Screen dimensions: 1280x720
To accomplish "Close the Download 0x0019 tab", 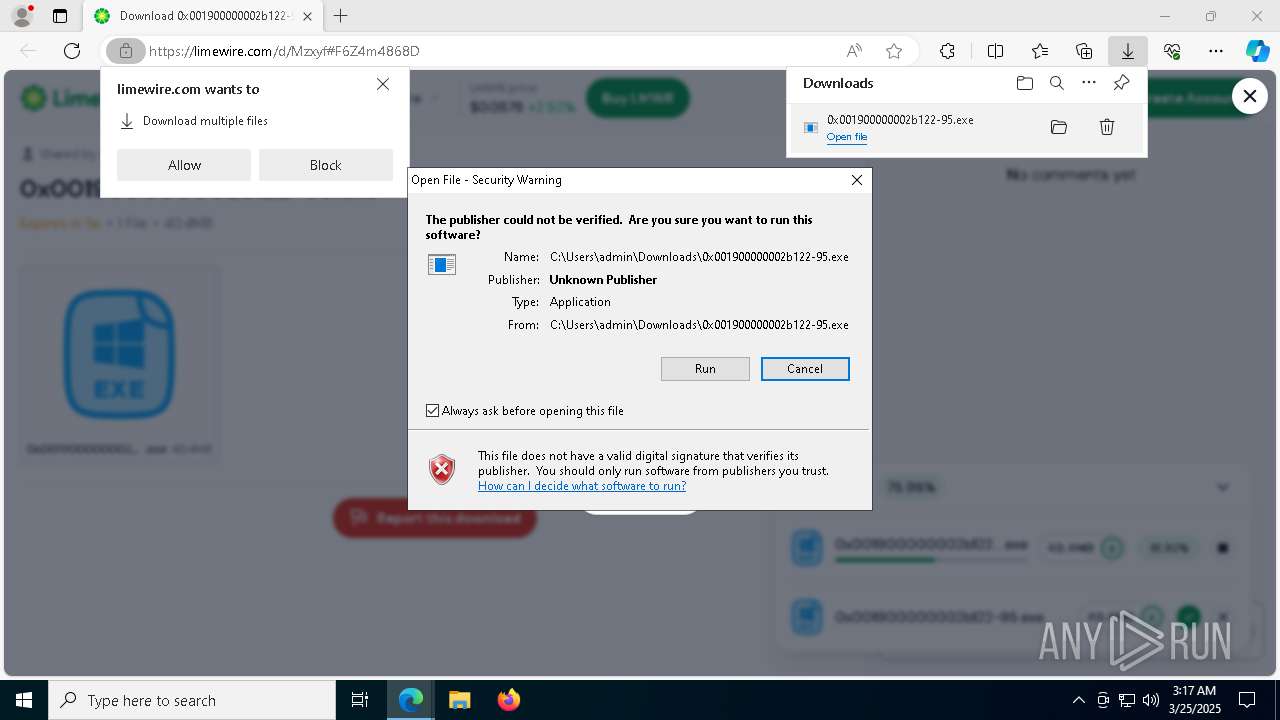I will (x=308, y=16).
